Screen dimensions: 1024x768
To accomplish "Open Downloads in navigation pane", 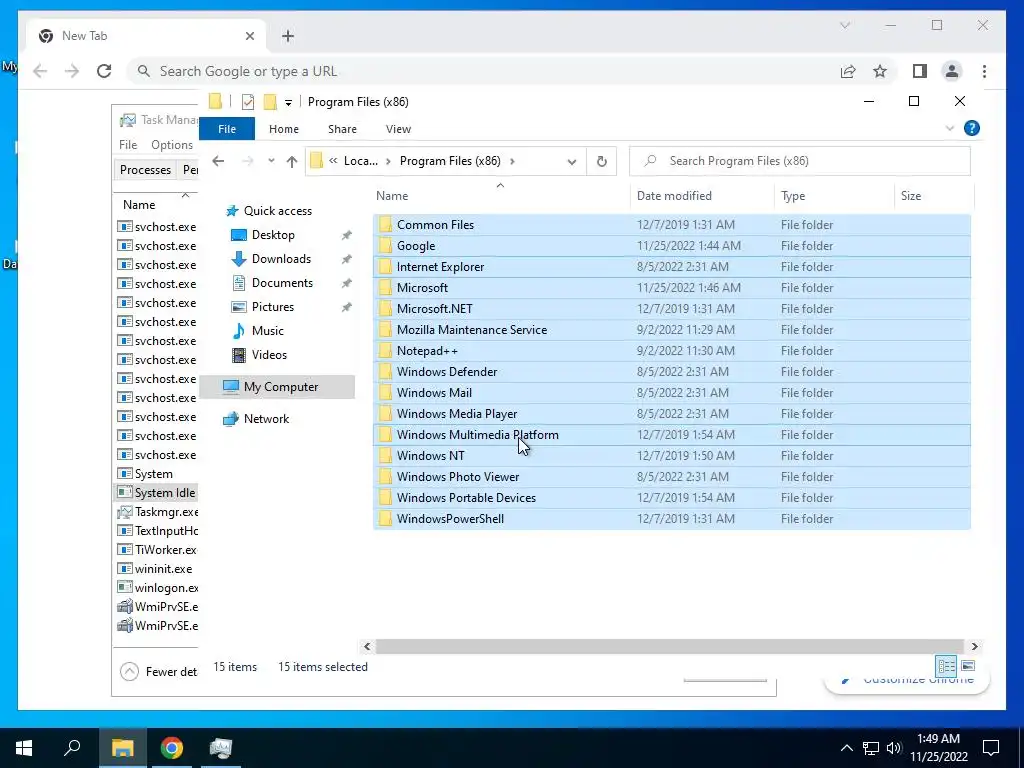I will pyautogui.click(x=281, y=259).
